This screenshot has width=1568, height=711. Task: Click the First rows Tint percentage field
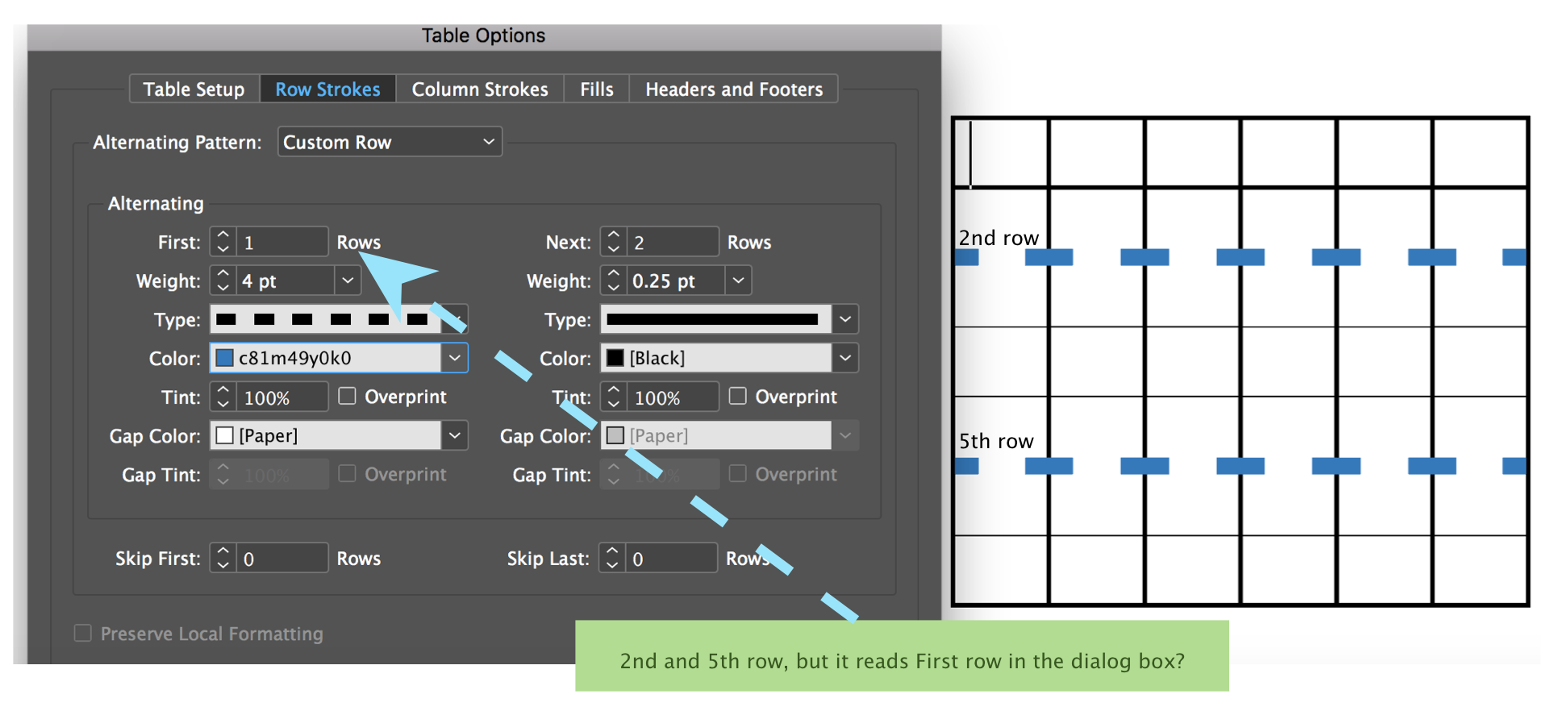282,397
